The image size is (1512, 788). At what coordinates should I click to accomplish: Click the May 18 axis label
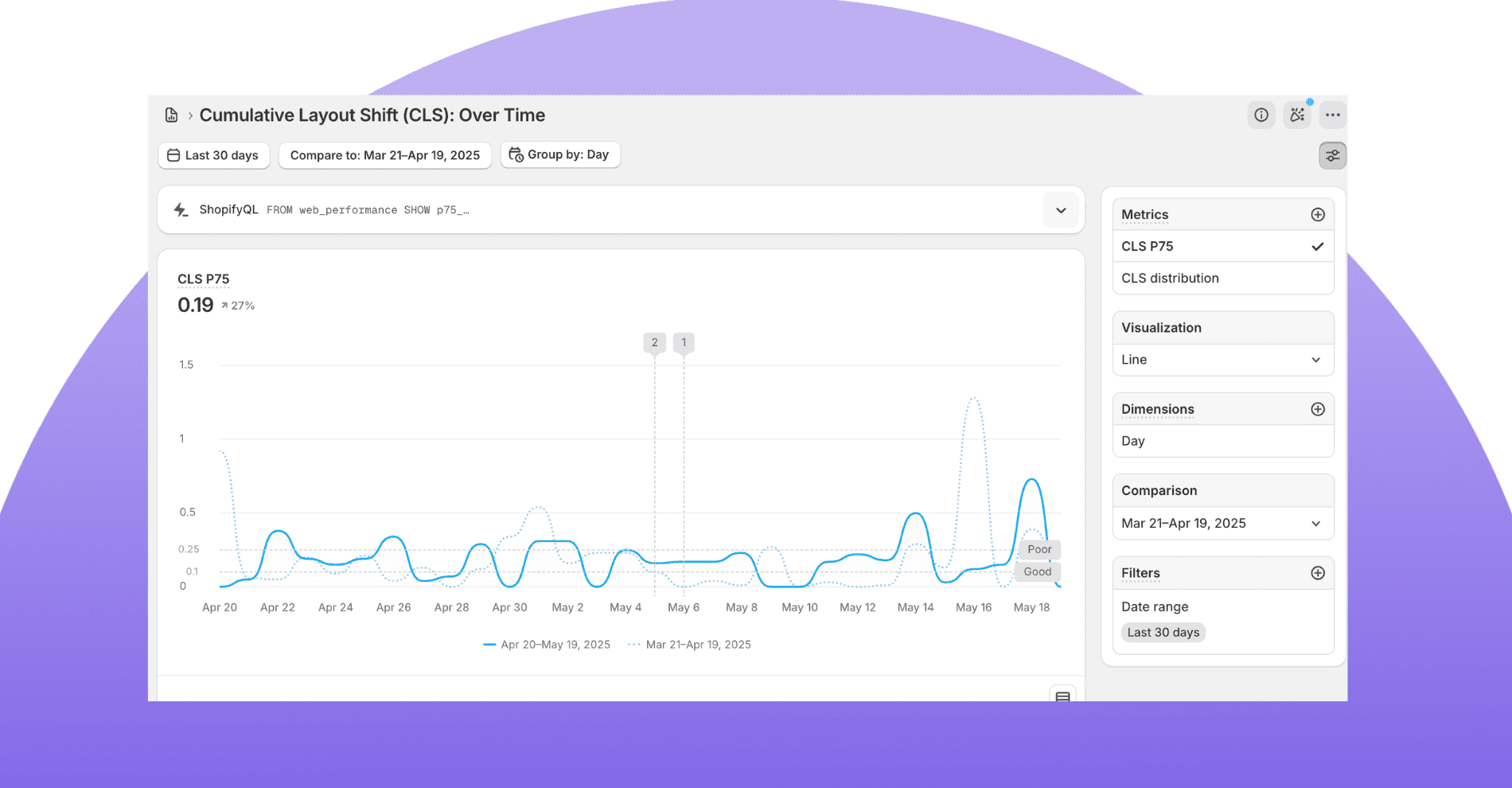click(1032, 607)
